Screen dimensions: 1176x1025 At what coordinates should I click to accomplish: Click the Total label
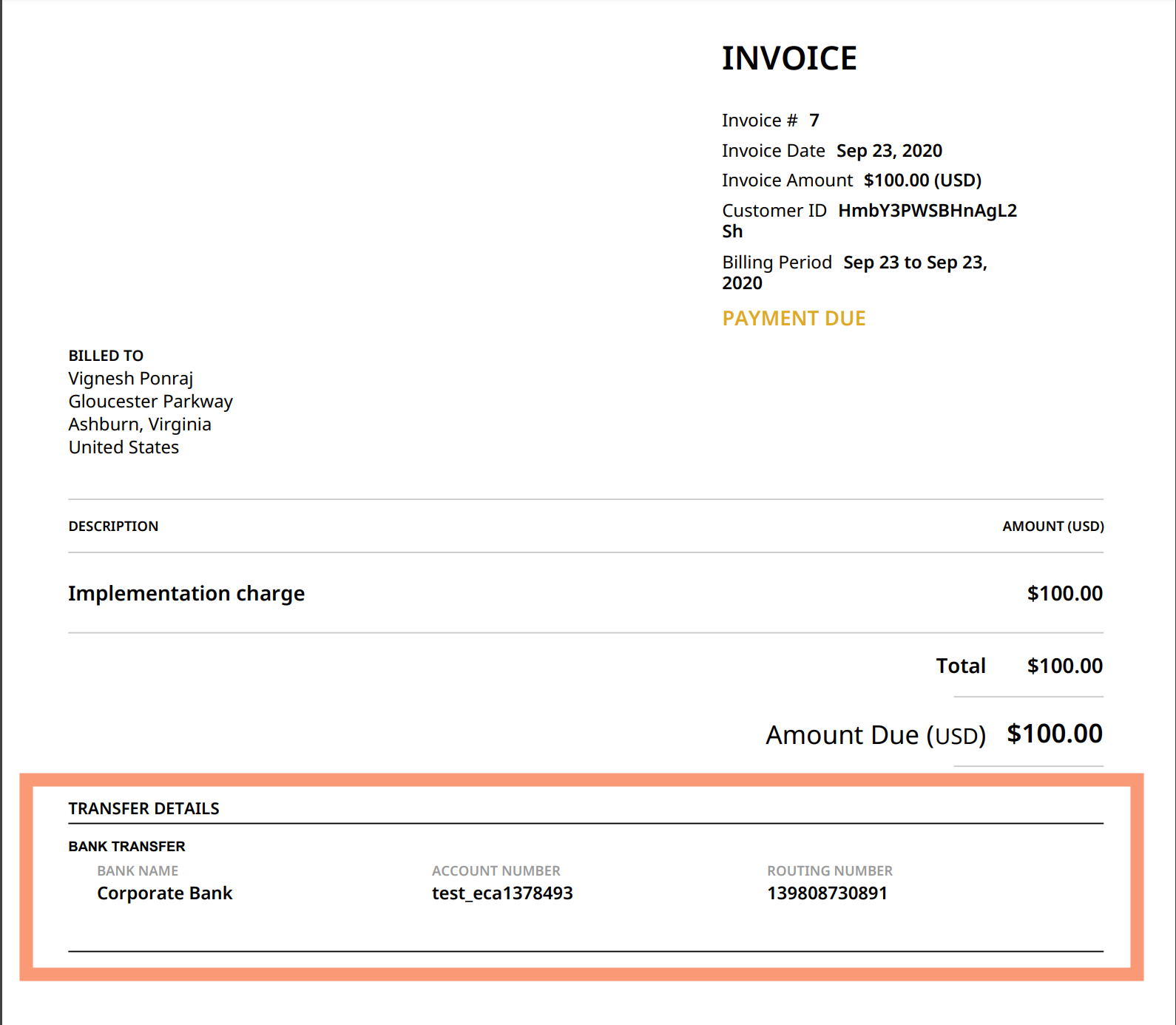tap(960, 666)
